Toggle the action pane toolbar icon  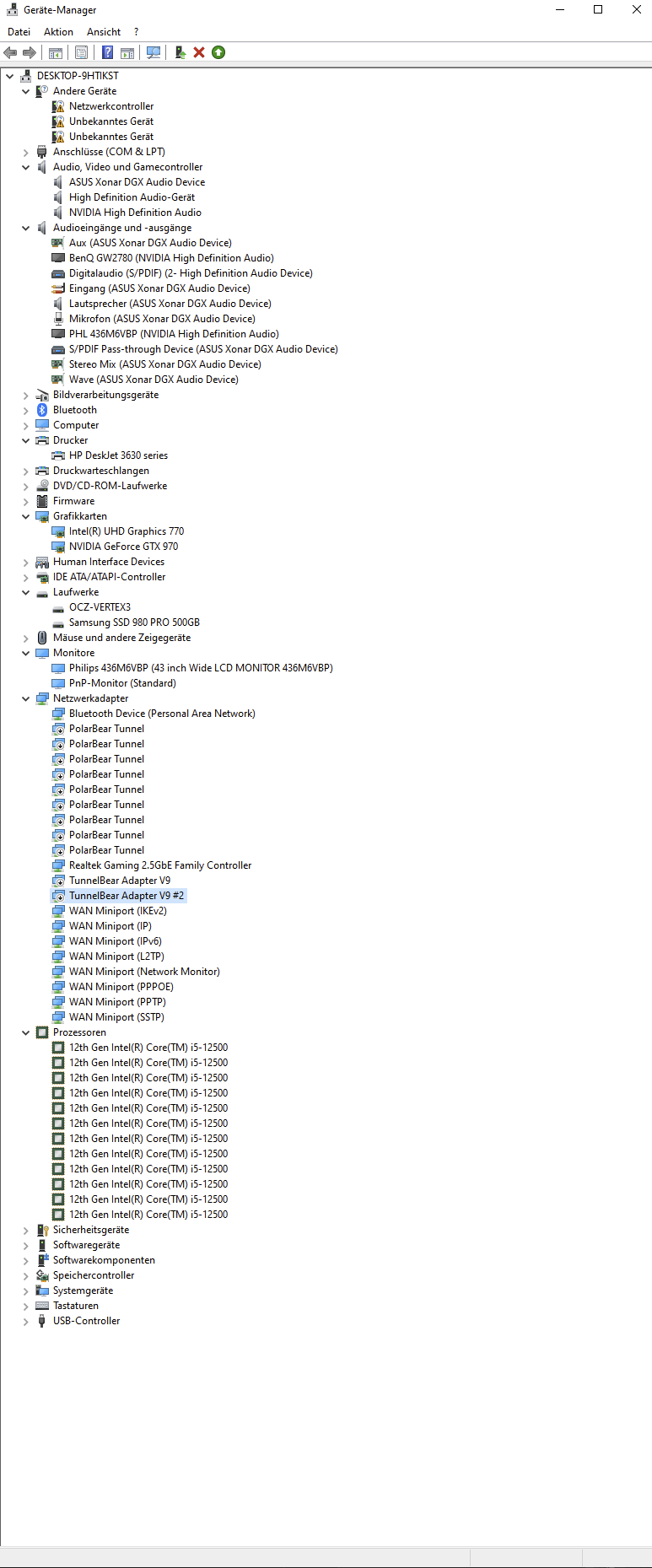[127, 52]
